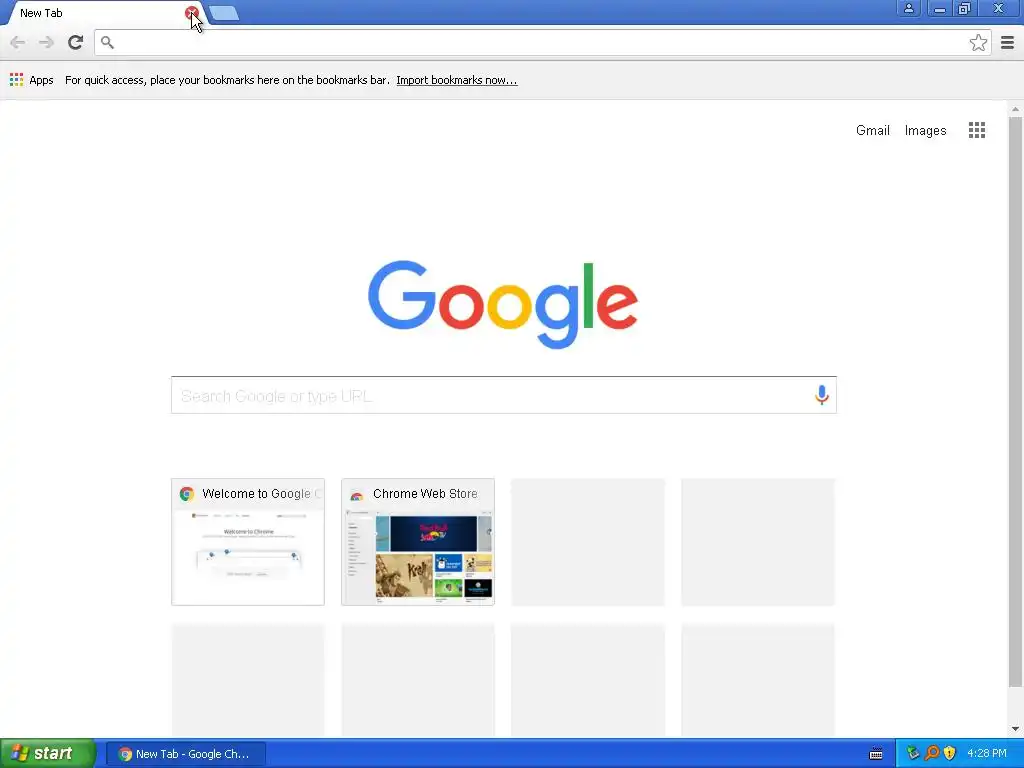Open Images link
The width and height of the screenshot is (1024, 768).
pos(925,131)
